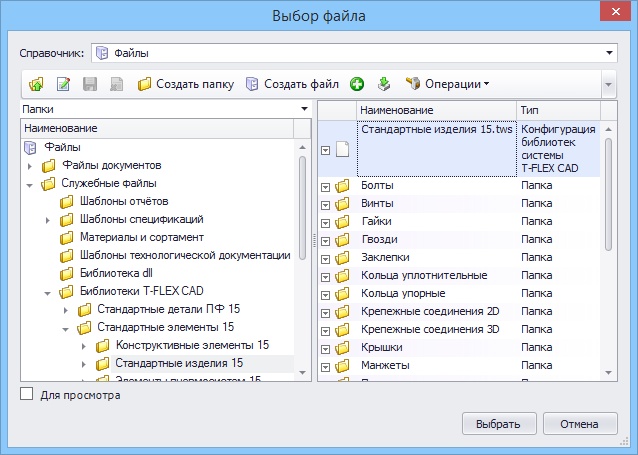Click the Выбрать button
The width and height of the screenshot is (638, 455).
(x=499, y=424)
